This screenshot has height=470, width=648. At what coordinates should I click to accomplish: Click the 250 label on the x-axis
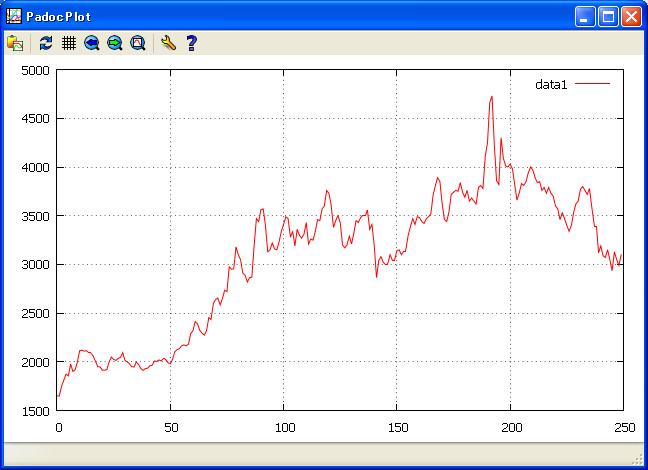[622, 426]
